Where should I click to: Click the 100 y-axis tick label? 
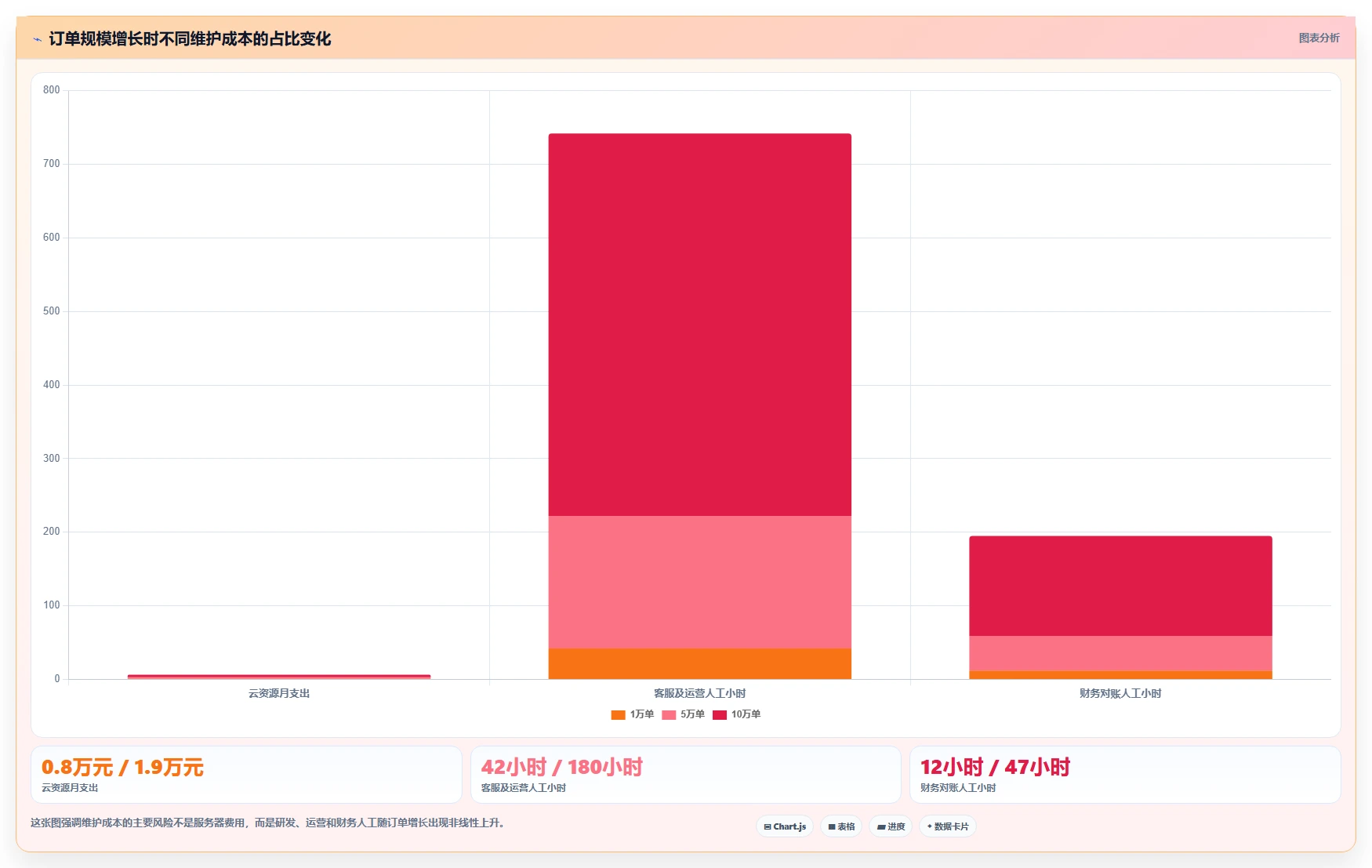pyautogui.click(x=52, y=605)
